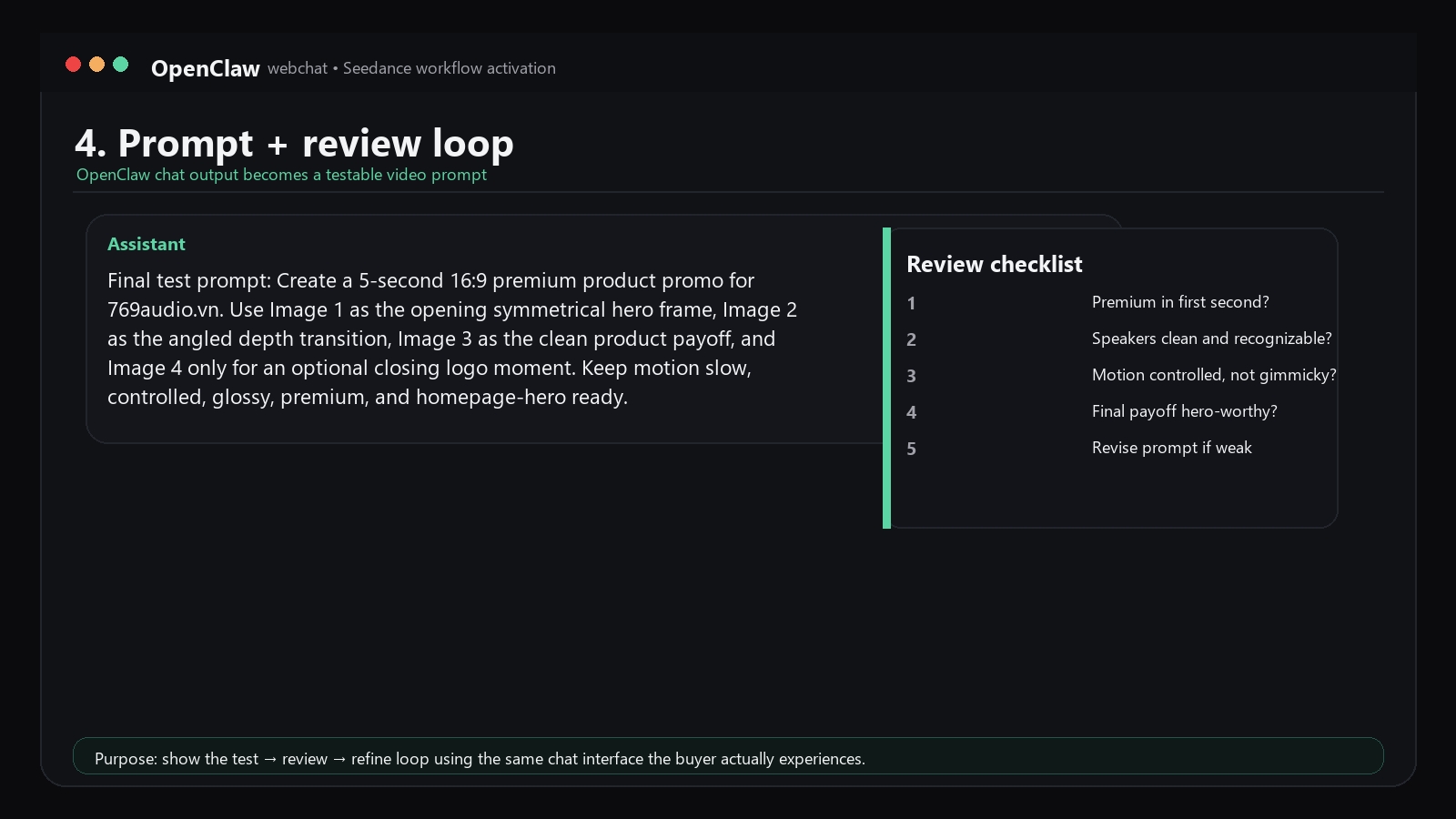Select checklist item 'Speakers clean and recognizable?'
This screenshot has height=819, width=1456.
click(x=1212, y=339)
